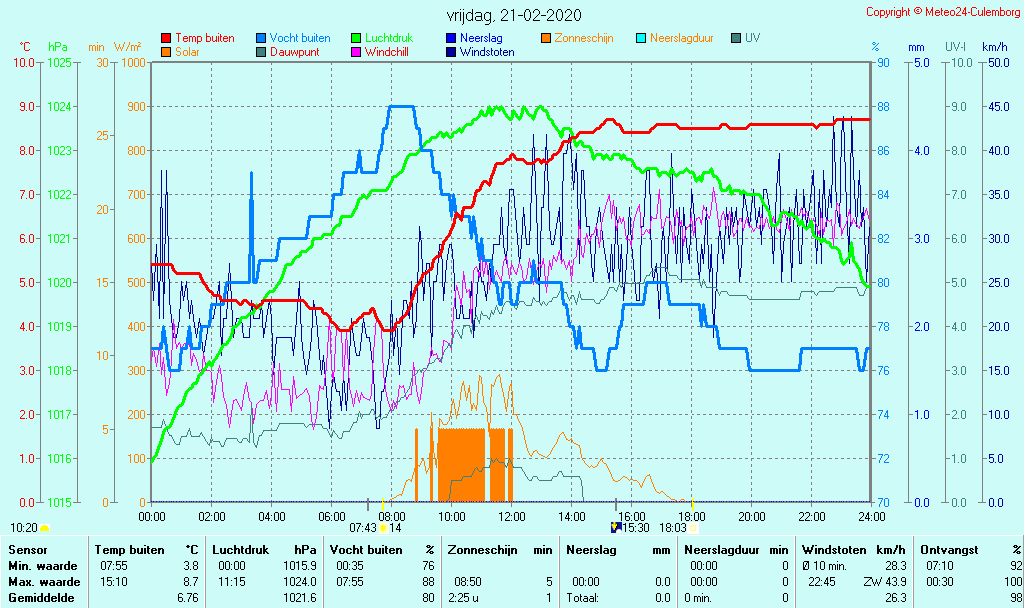Click the sun icon beside 10:20

[45, 527]
